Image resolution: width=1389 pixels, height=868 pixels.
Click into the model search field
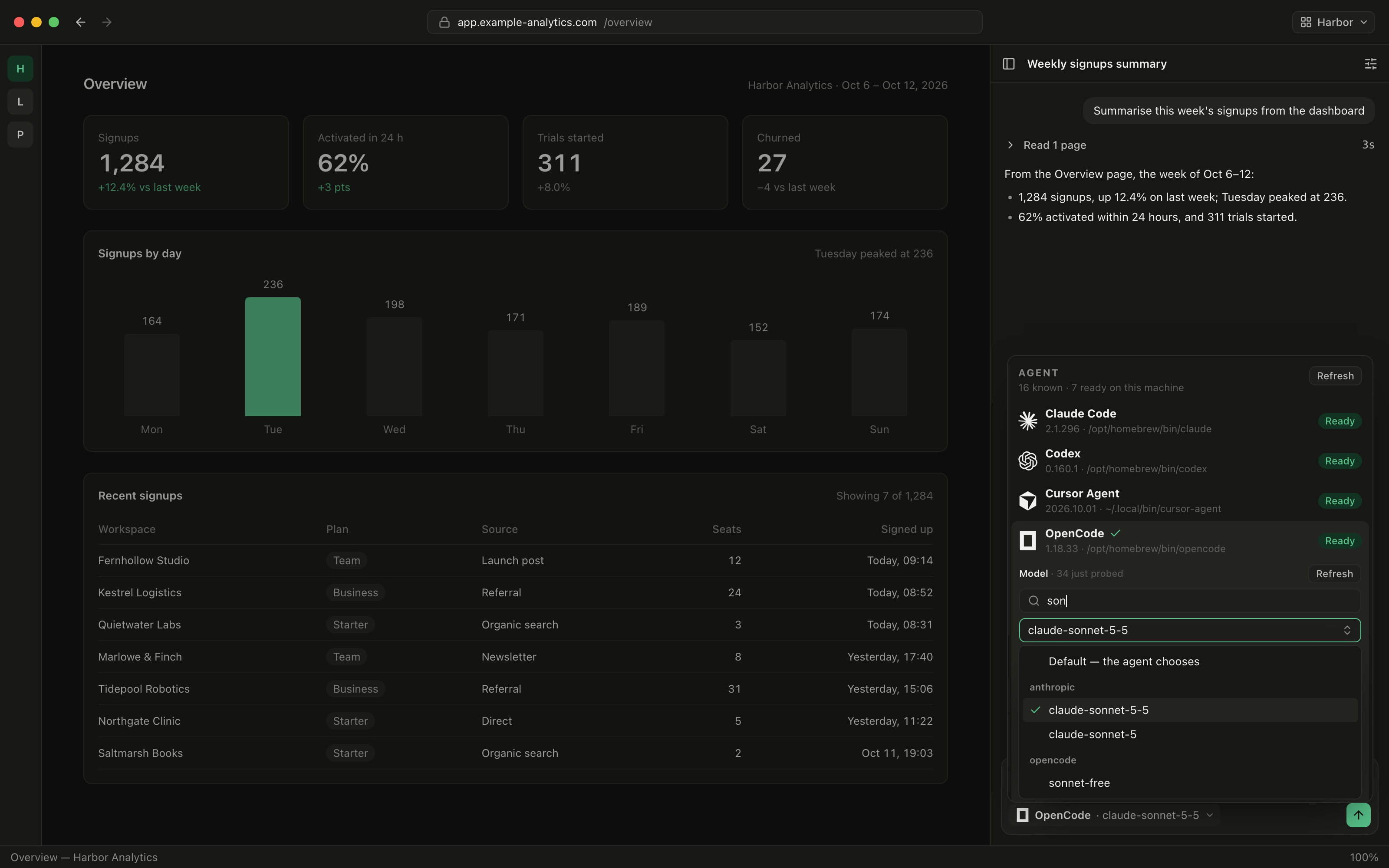1189,601
